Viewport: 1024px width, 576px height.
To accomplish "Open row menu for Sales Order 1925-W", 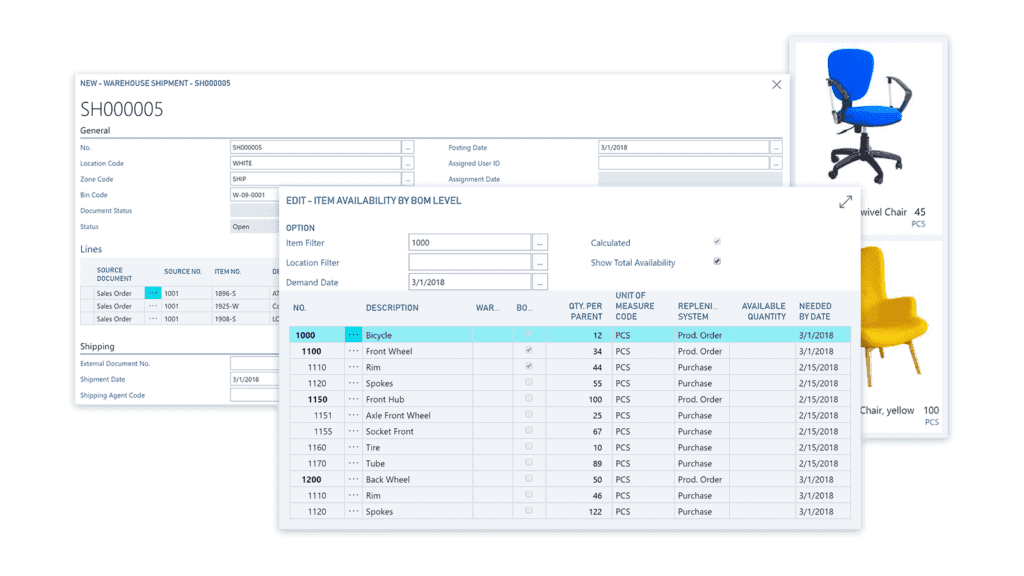I will [153, 306].
